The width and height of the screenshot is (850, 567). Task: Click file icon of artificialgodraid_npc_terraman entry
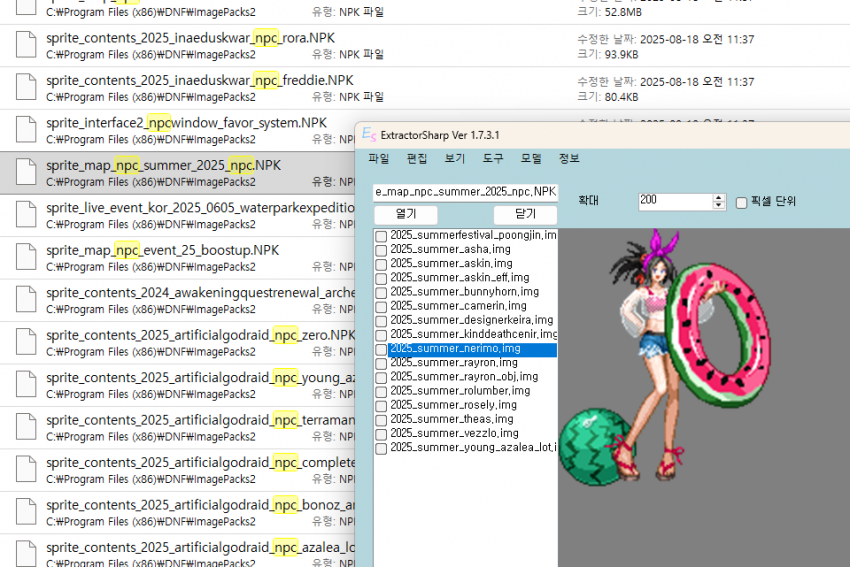pyautogui.click(x=25, y=428)
